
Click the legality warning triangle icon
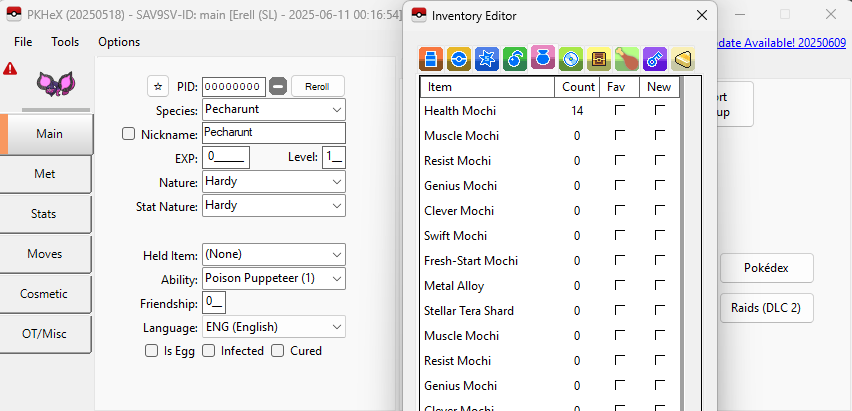coord(10,69)
